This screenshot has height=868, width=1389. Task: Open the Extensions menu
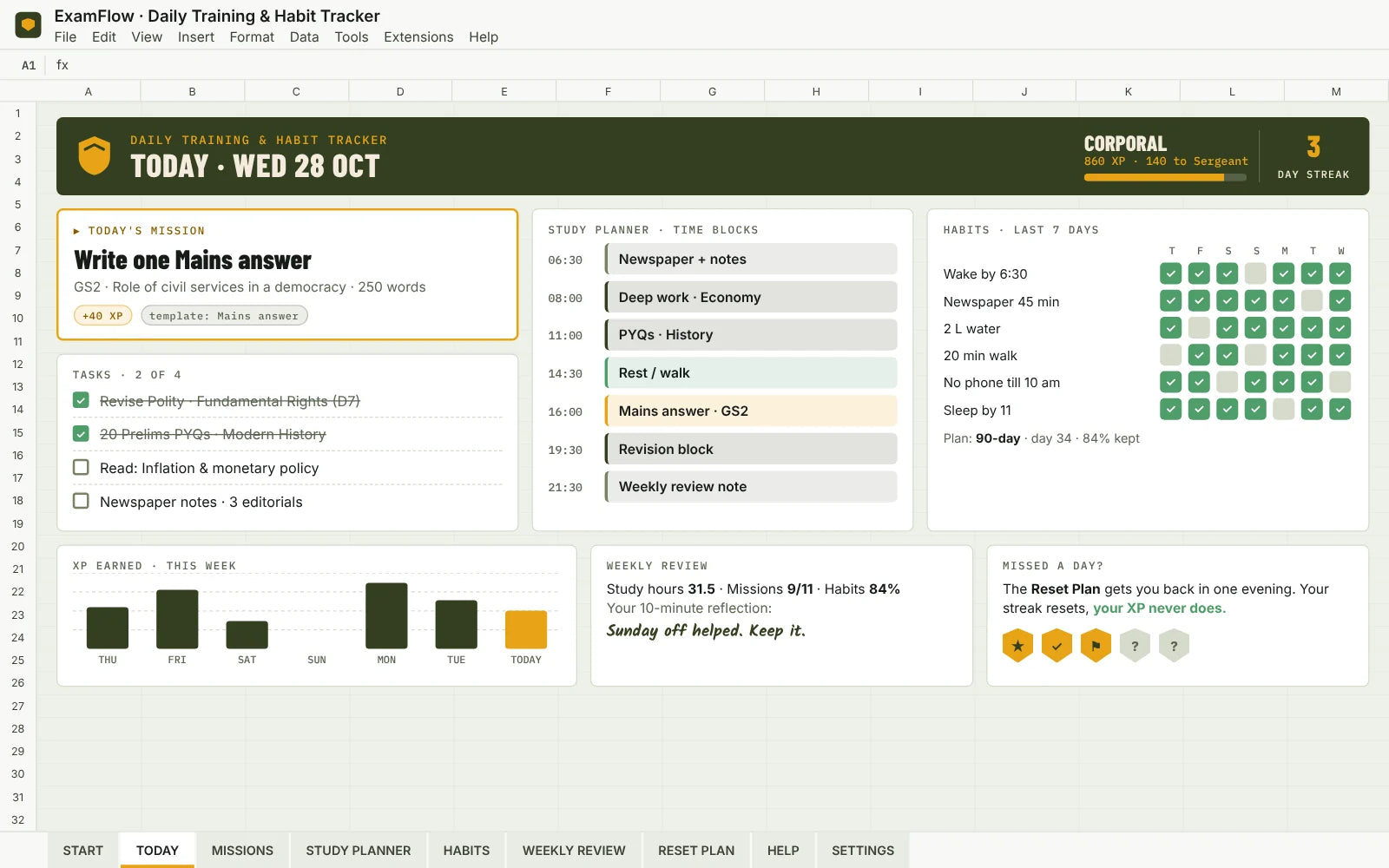[x=418, y=37]
